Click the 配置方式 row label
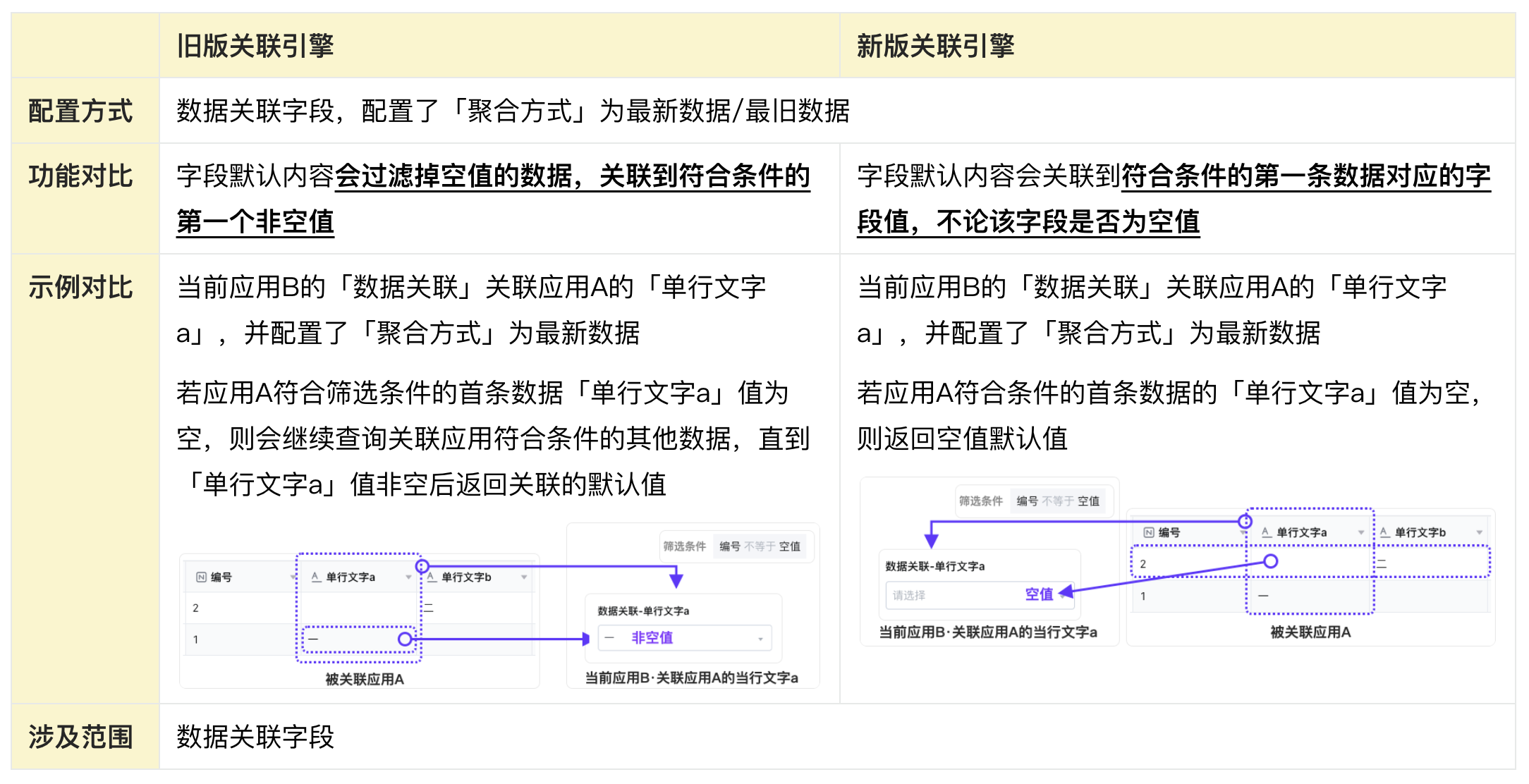Viewport: 1529px width, 784px height. (80, 111)
